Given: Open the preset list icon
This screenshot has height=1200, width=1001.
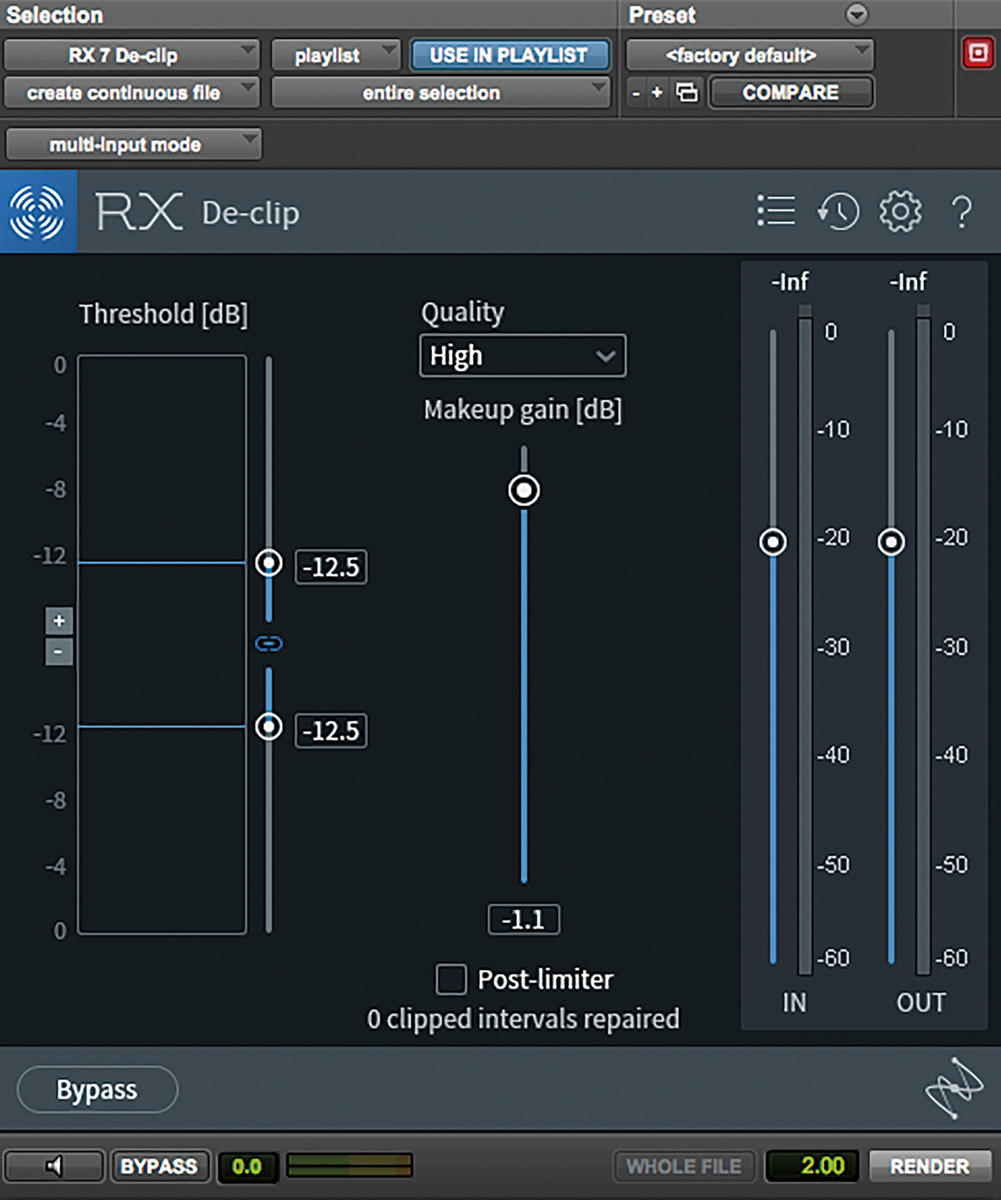Looking at the screenshot, I should point(776,210).
